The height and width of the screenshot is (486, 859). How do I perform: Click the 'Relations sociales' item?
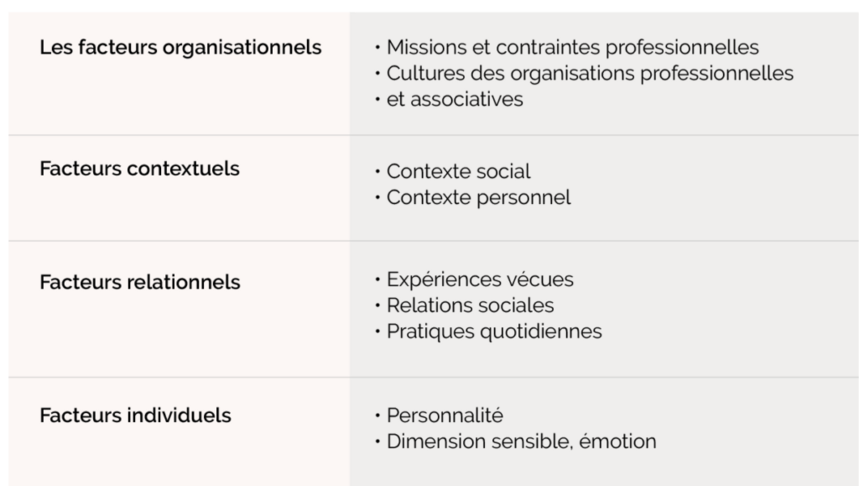pyautogui.click(x=470, y=305)
